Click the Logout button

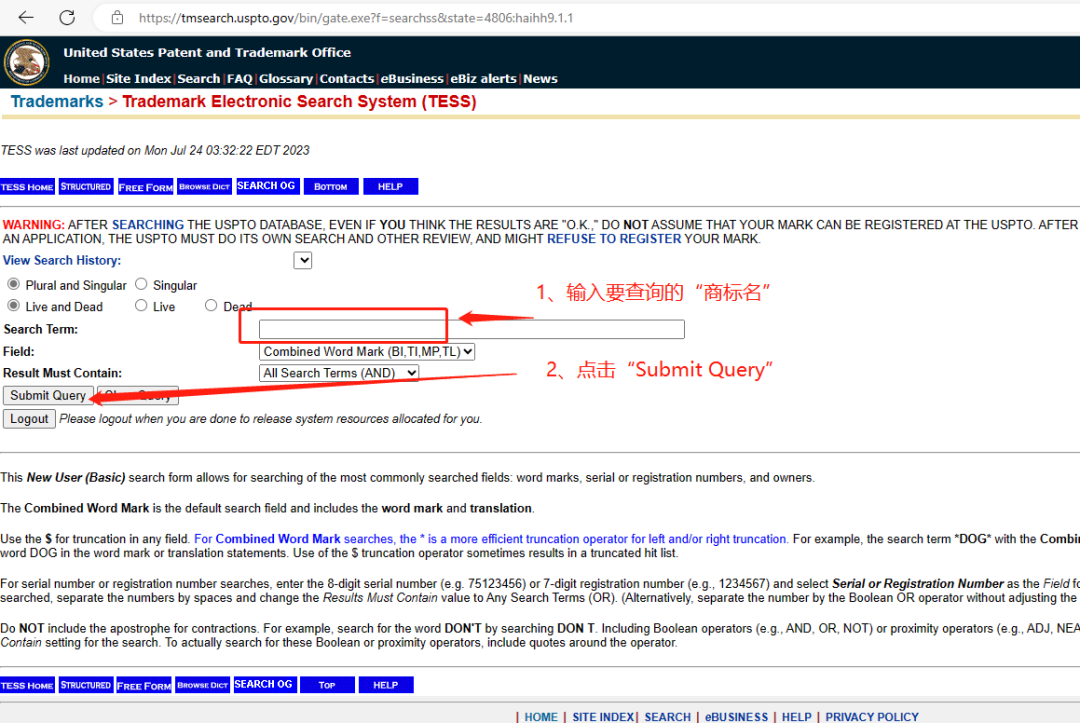click(29, 419)
